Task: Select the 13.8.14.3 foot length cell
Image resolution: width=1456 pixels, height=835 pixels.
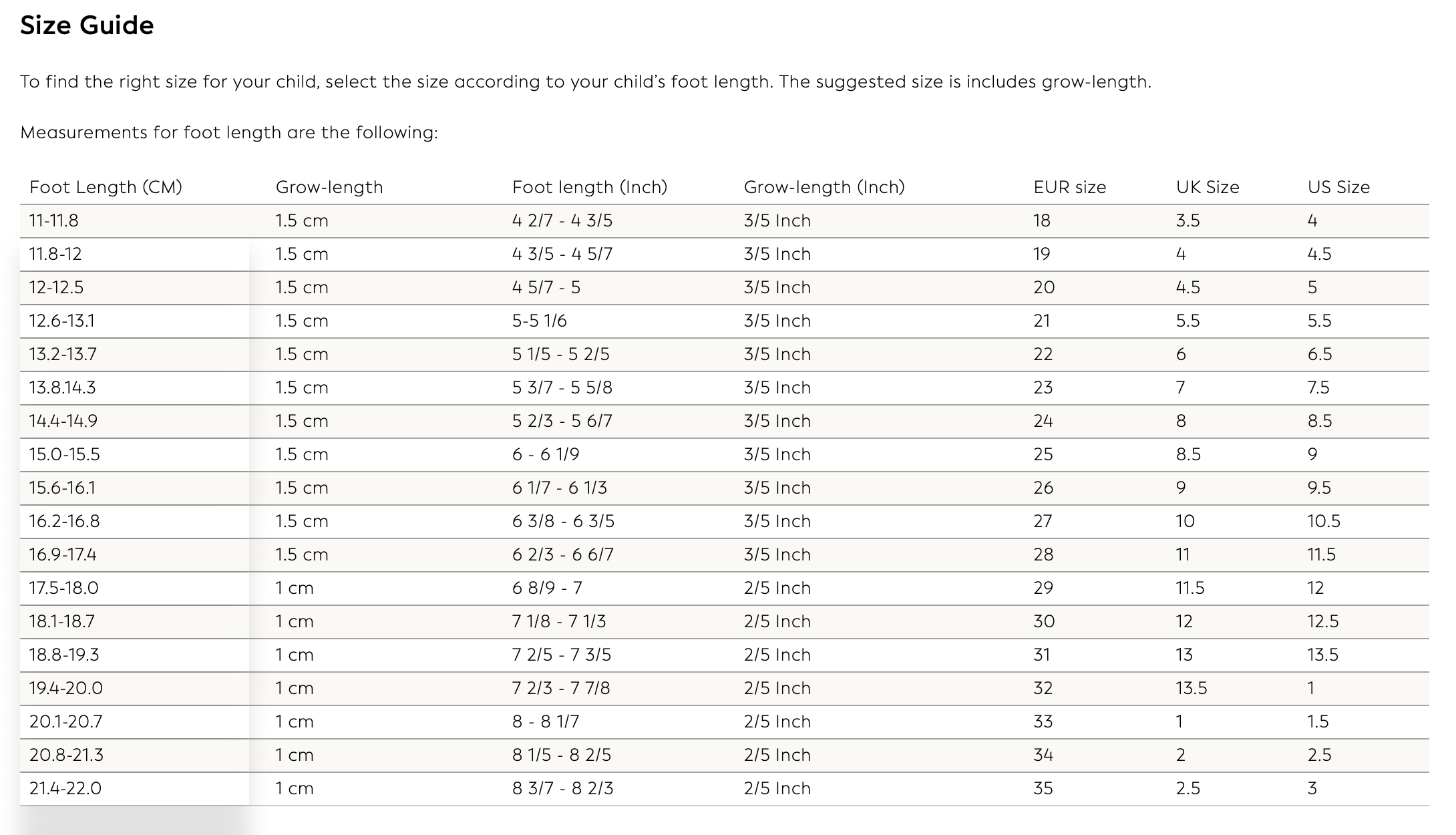Action: pyautogui.click(x=62, y=387)
